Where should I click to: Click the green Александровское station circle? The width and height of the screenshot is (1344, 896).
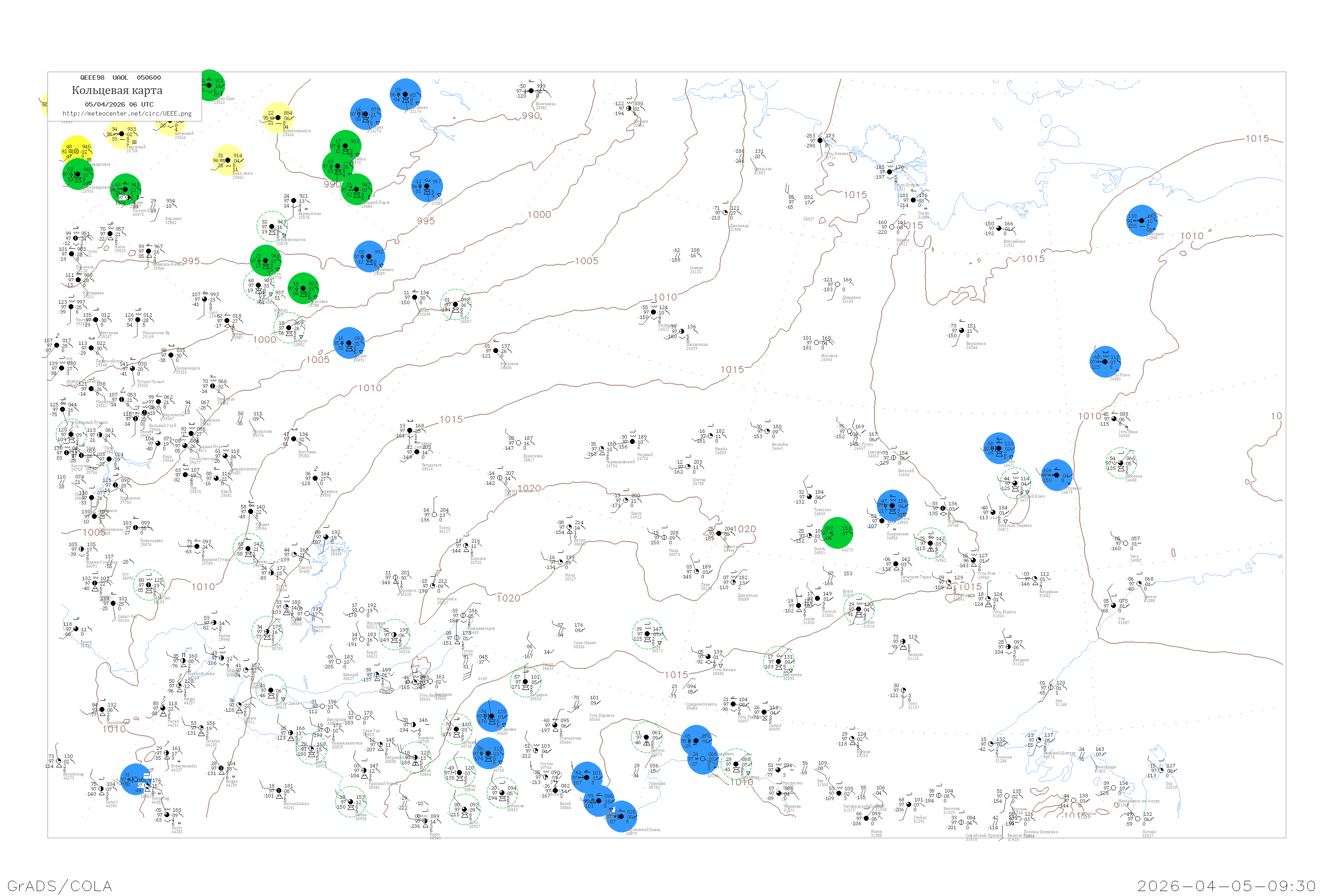(78, 174)
